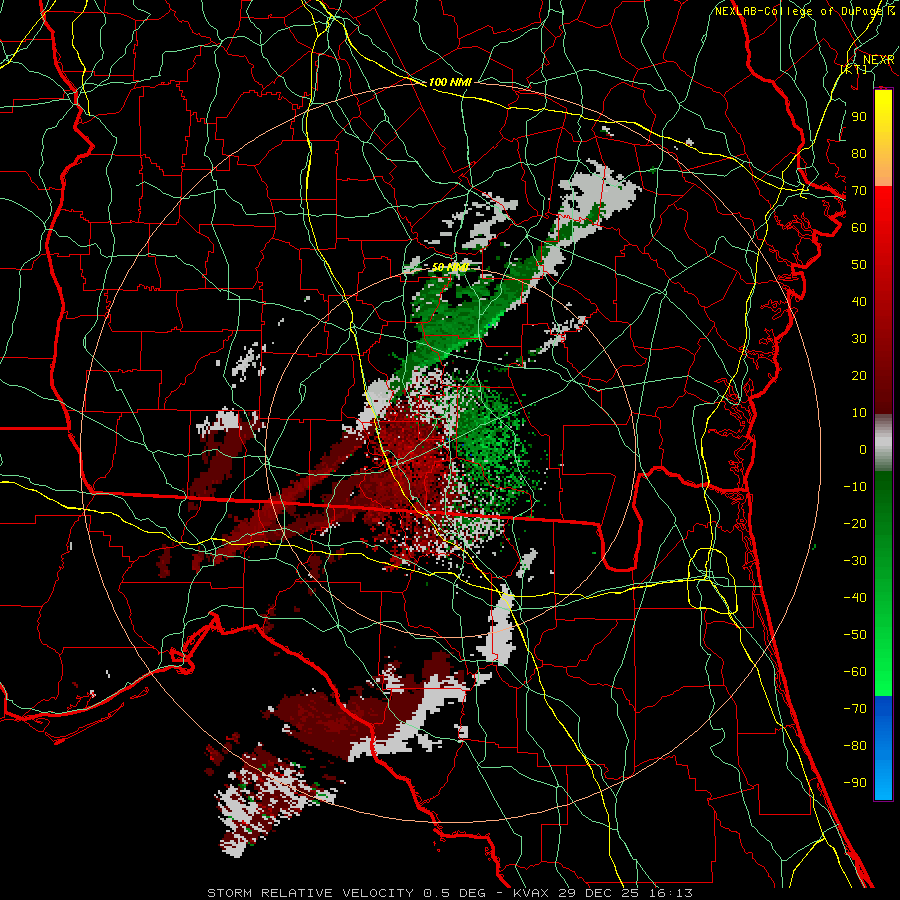Click the 90 value on the velocity scale
The height and width of the screenshot is (900, 900).
[859, 117]
